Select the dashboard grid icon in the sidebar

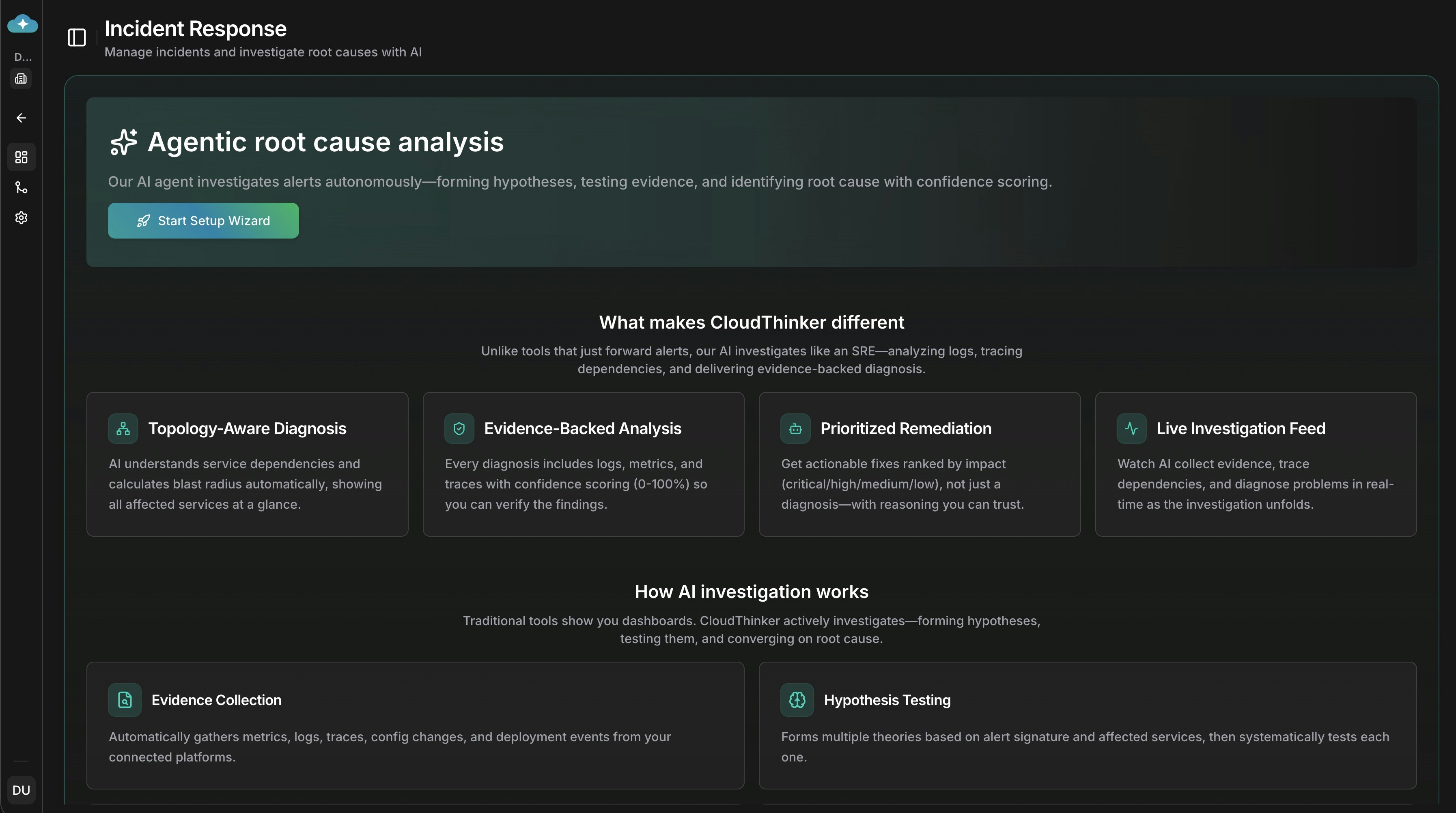click(x=22, y=157)
